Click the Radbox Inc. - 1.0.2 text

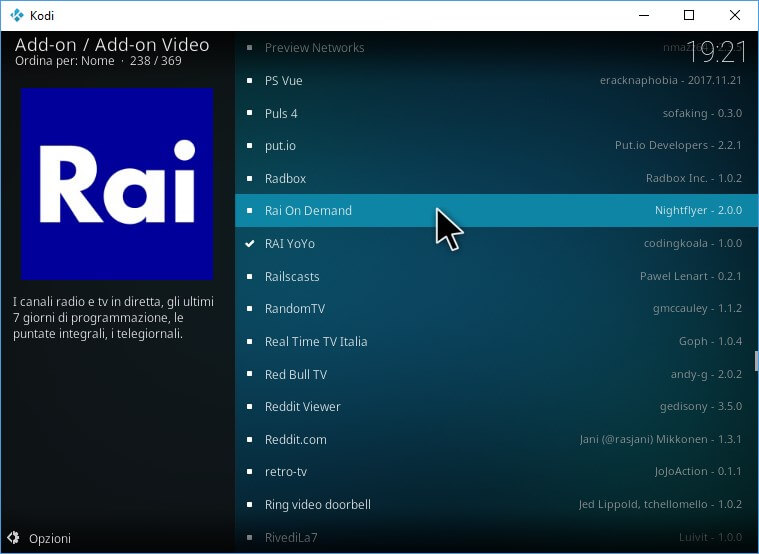(x=694, y=178)
